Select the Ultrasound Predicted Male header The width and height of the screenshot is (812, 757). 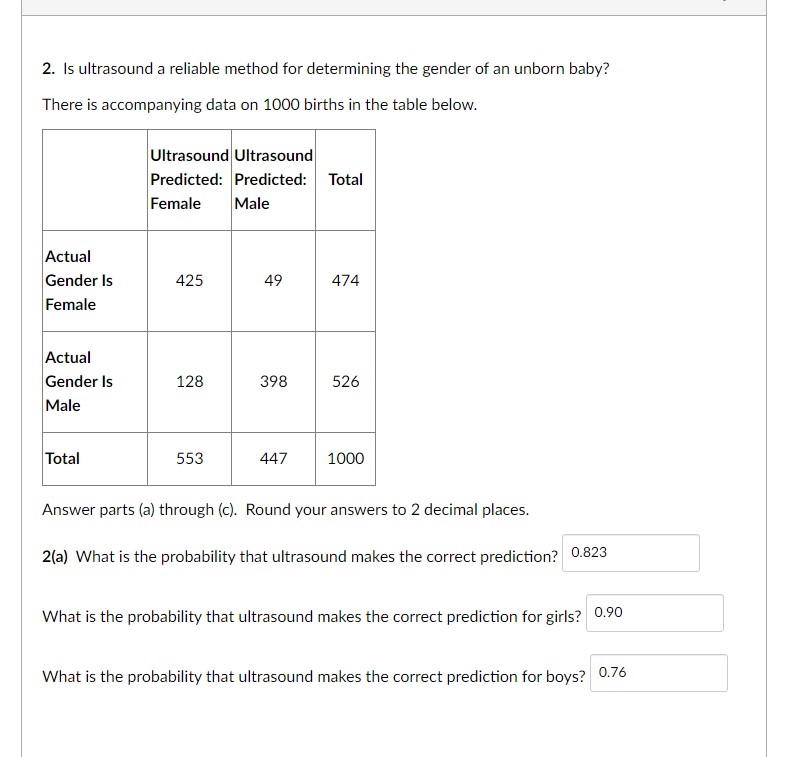point(272,179)
